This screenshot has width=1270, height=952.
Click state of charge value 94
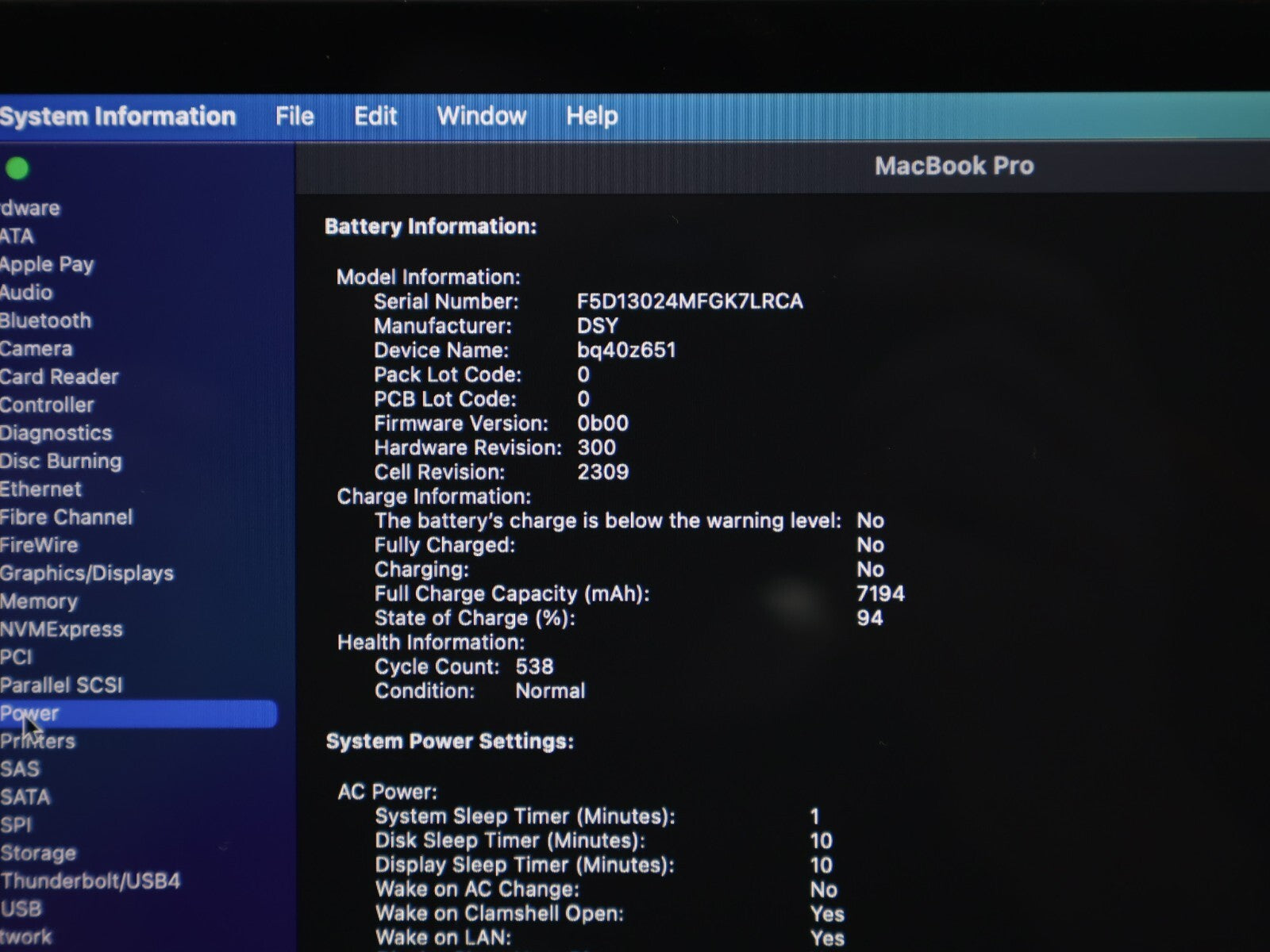[x=870, y=618]
